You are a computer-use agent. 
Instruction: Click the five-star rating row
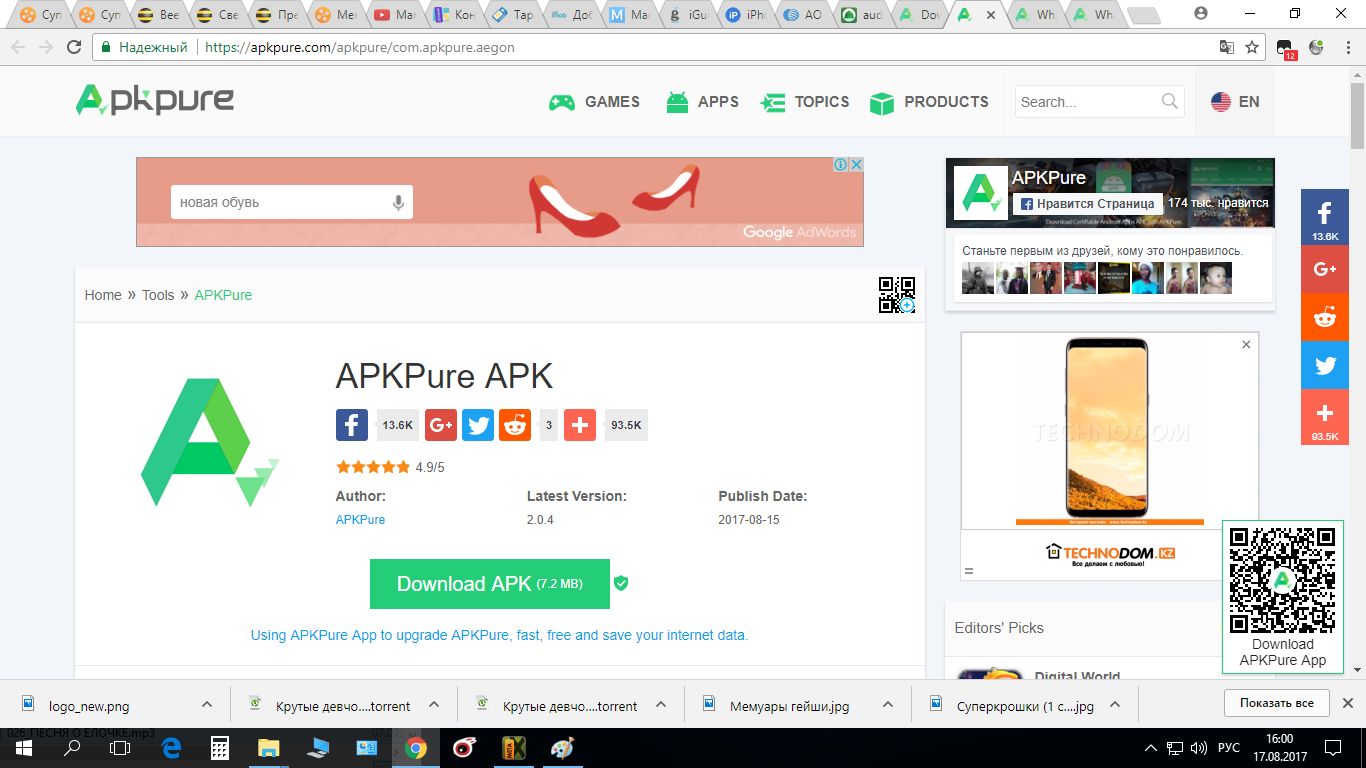[x=373, y=467]
